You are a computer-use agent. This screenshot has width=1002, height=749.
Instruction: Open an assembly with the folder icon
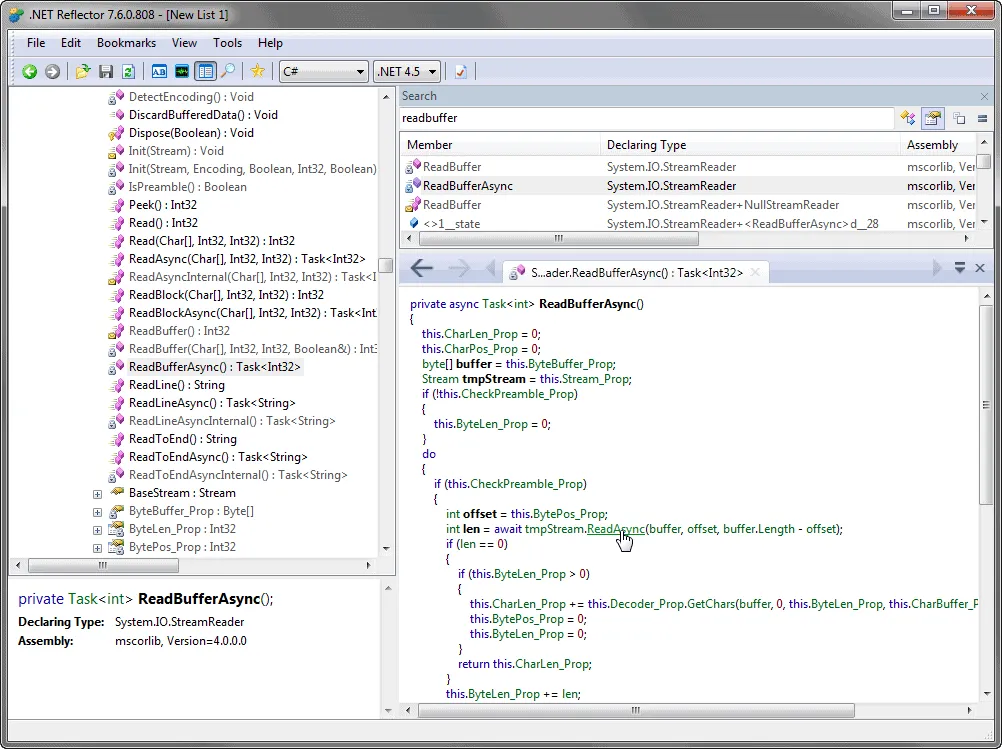coord(83,71)
